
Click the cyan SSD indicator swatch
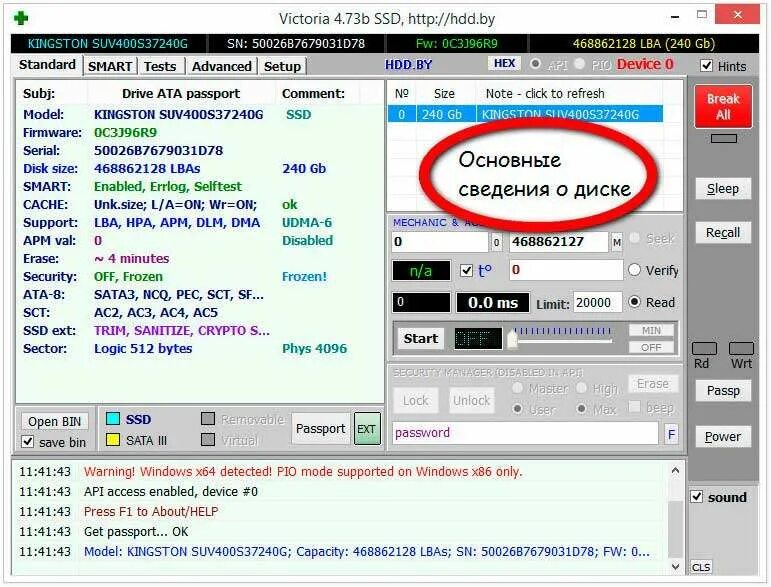click(113, 419)
